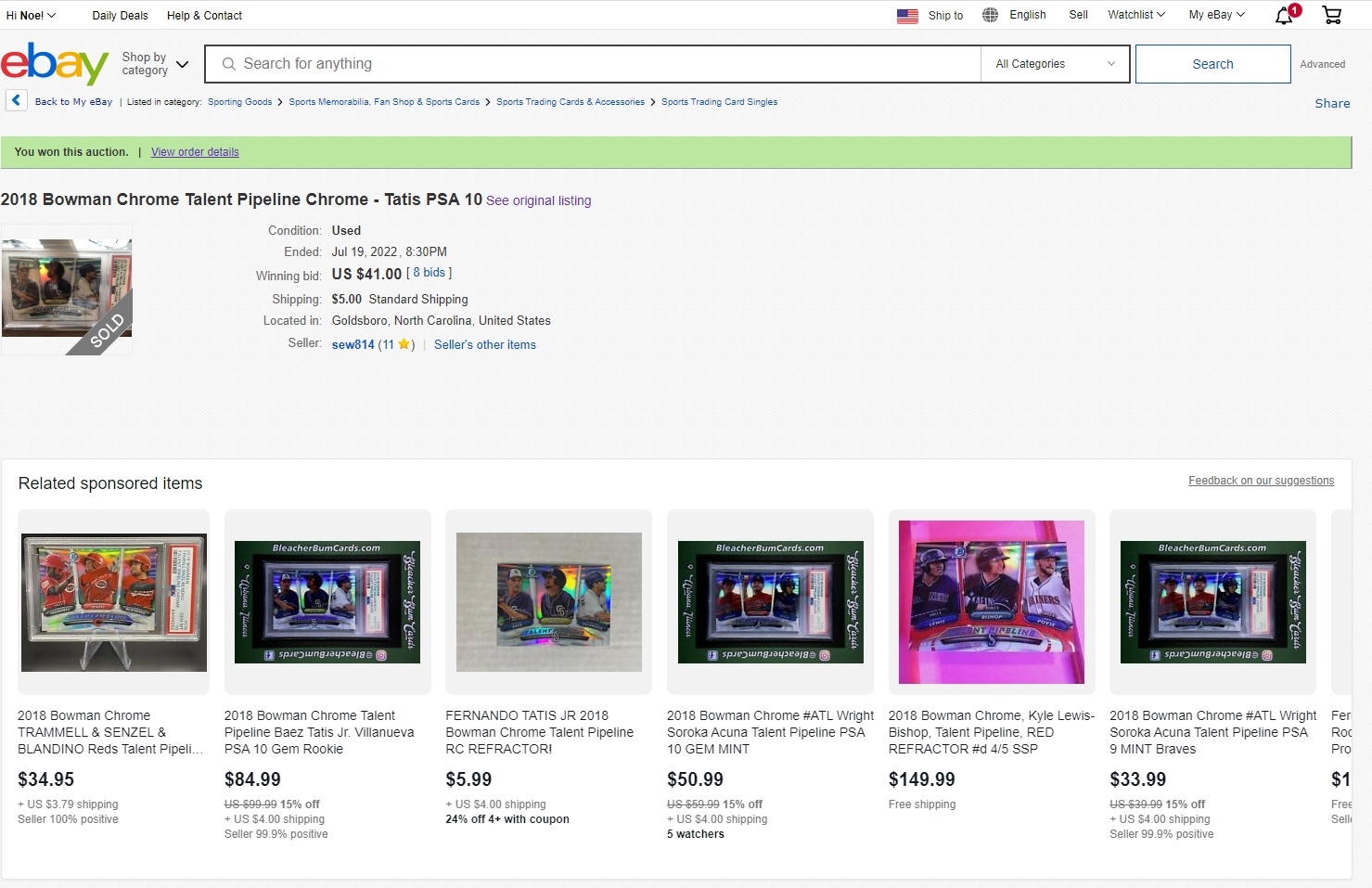Open the Reds Talent Pipeline card image
This screenshot has width=1372, height=888.
pyautogui.click(x=114, y=602)
